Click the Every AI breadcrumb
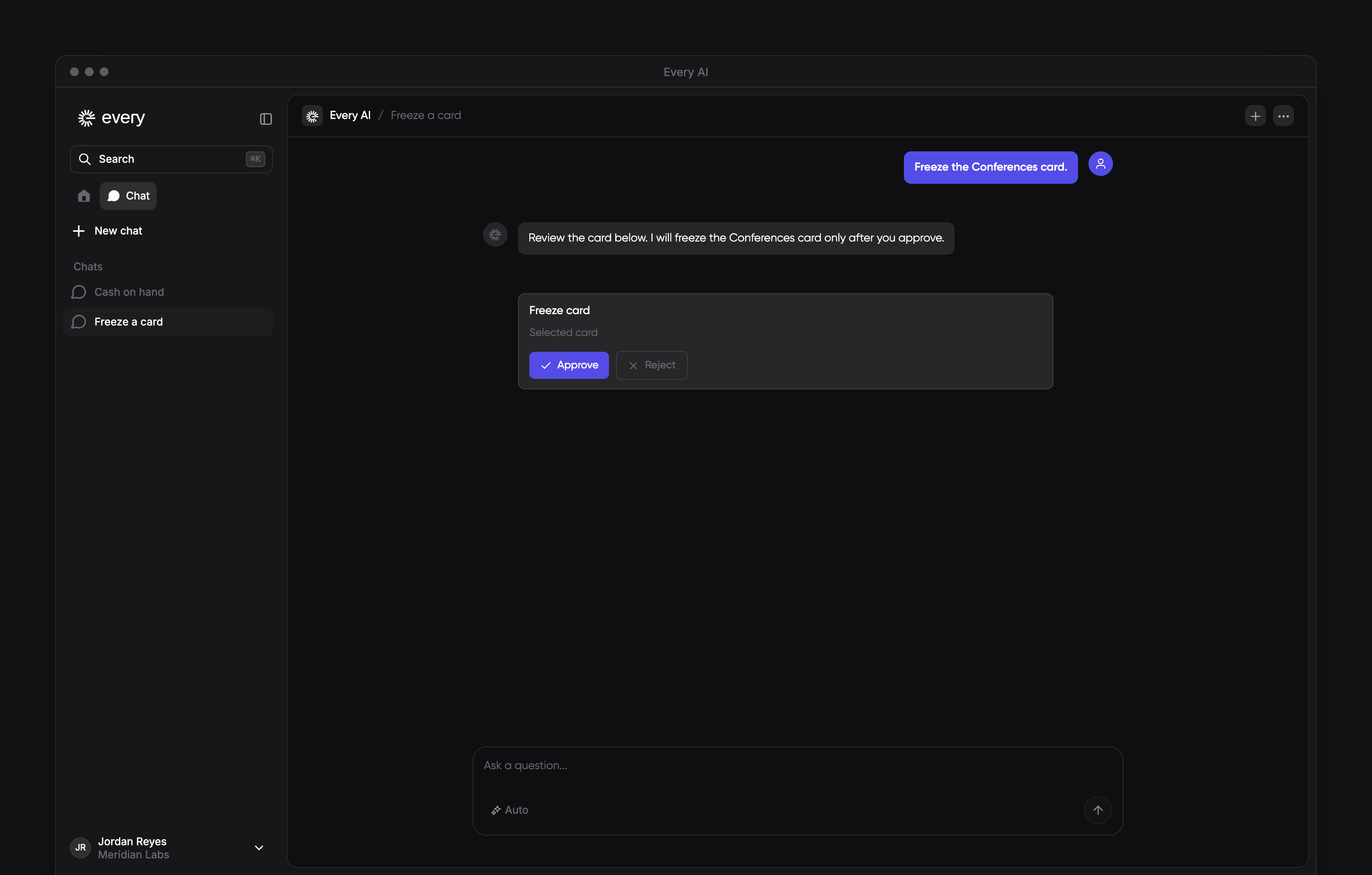 tap(350, 115)
